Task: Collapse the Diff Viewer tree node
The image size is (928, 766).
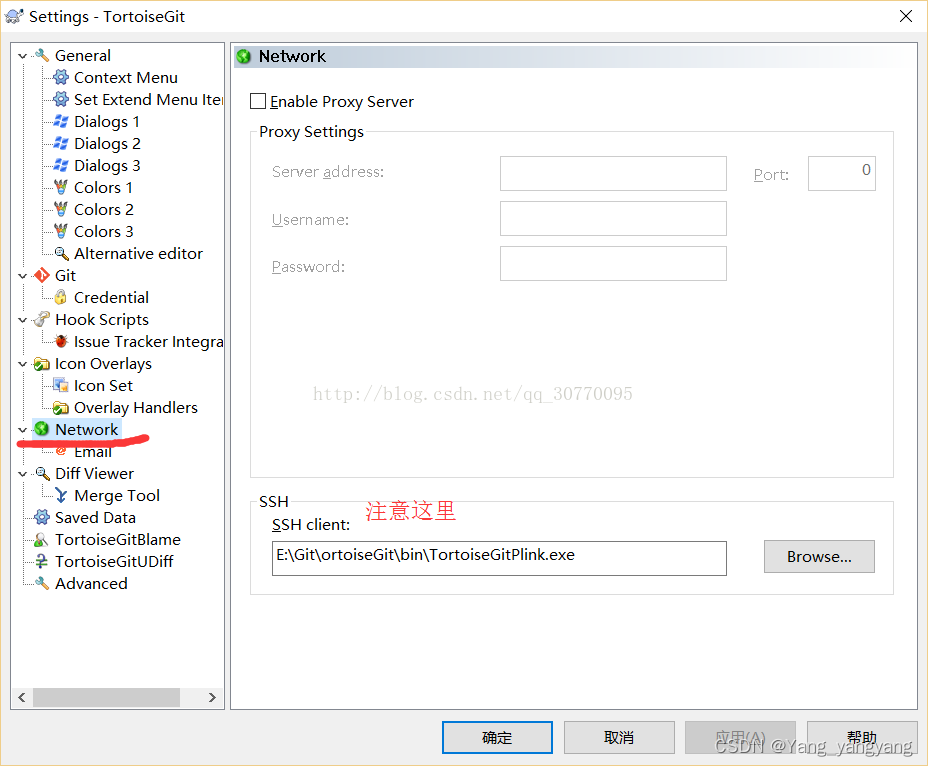Action: 22,474
